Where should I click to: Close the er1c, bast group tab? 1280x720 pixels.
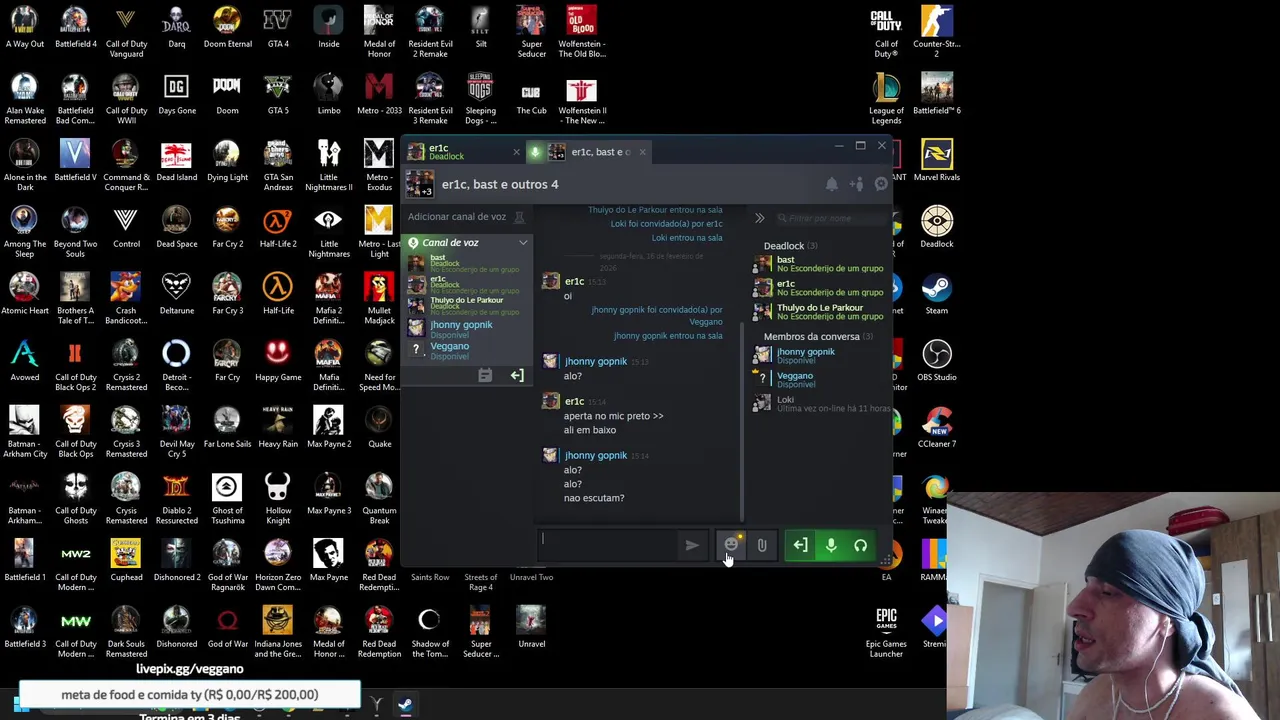(x=642, y=152)
